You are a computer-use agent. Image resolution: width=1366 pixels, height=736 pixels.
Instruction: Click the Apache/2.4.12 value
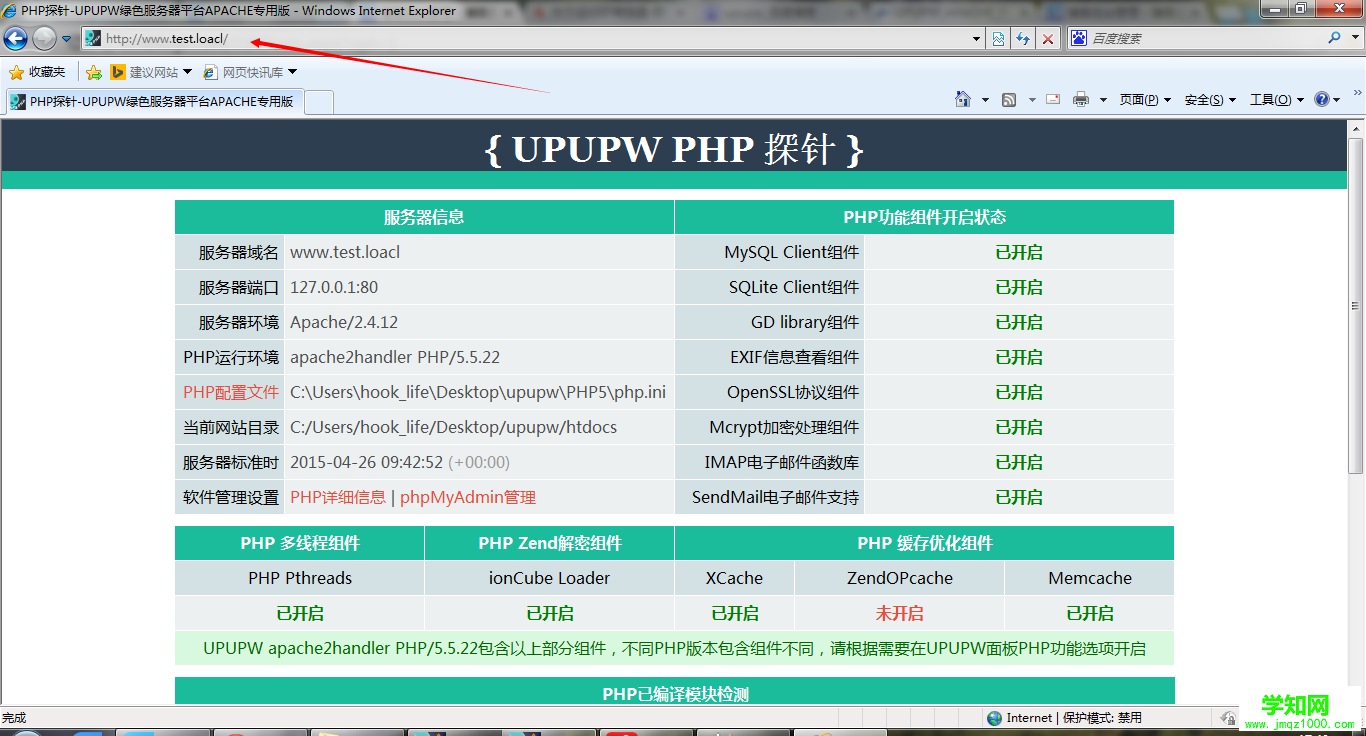[344, 322]
